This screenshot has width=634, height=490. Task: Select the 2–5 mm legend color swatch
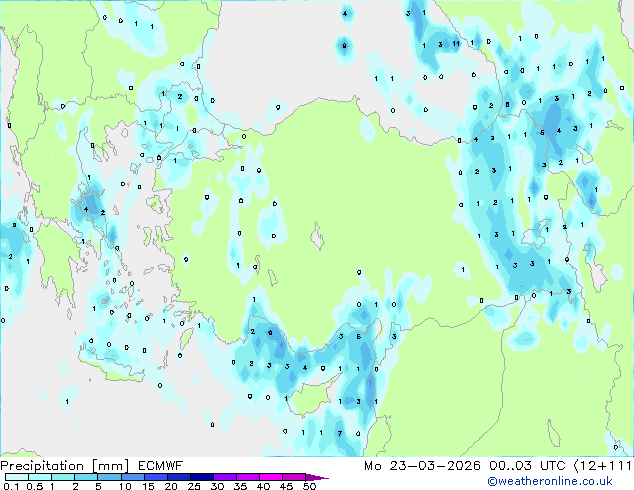coord(86,477)
